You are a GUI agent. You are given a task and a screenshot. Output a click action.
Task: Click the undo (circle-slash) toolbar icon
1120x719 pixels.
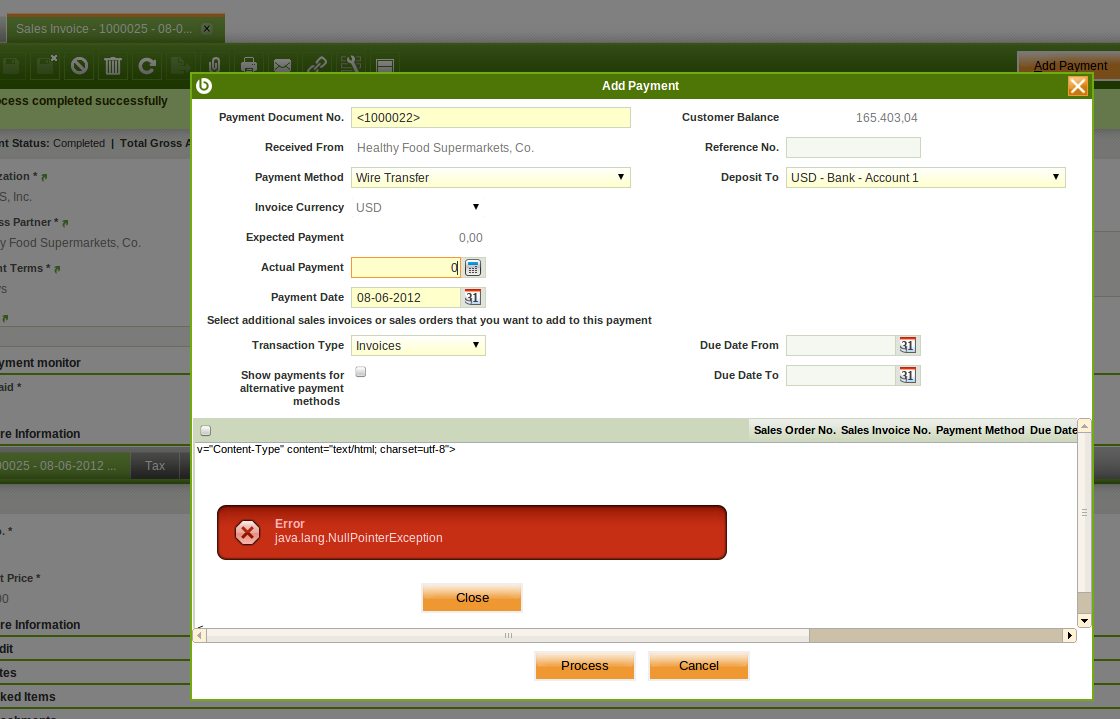(79, 66)
